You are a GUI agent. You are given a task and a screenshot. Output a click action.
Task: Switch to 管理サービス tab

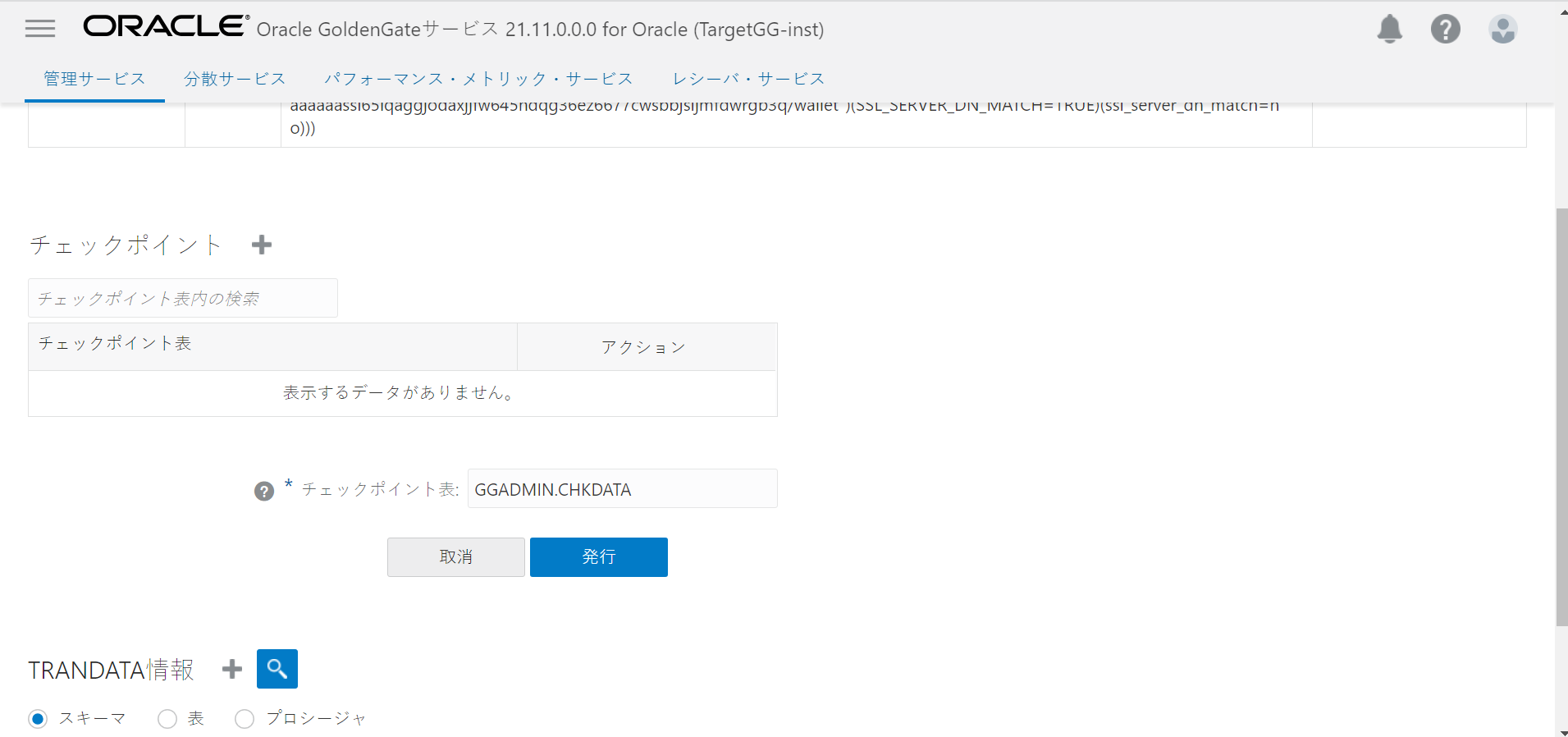click(x=94, y=79)
